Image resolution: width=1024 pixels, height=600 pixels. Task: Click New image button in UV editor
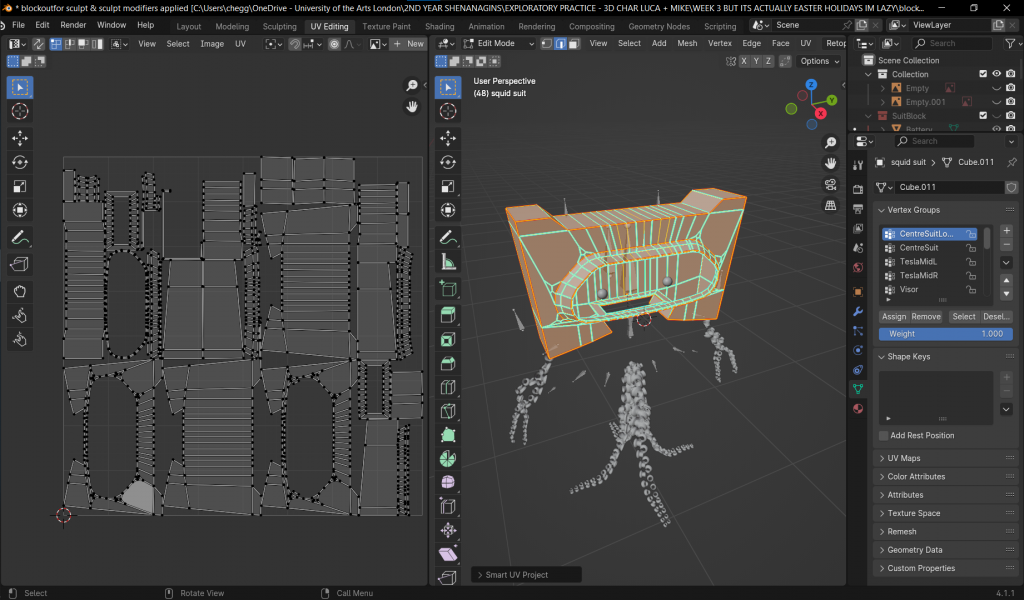pyautogui.click(x=409, y=44)
